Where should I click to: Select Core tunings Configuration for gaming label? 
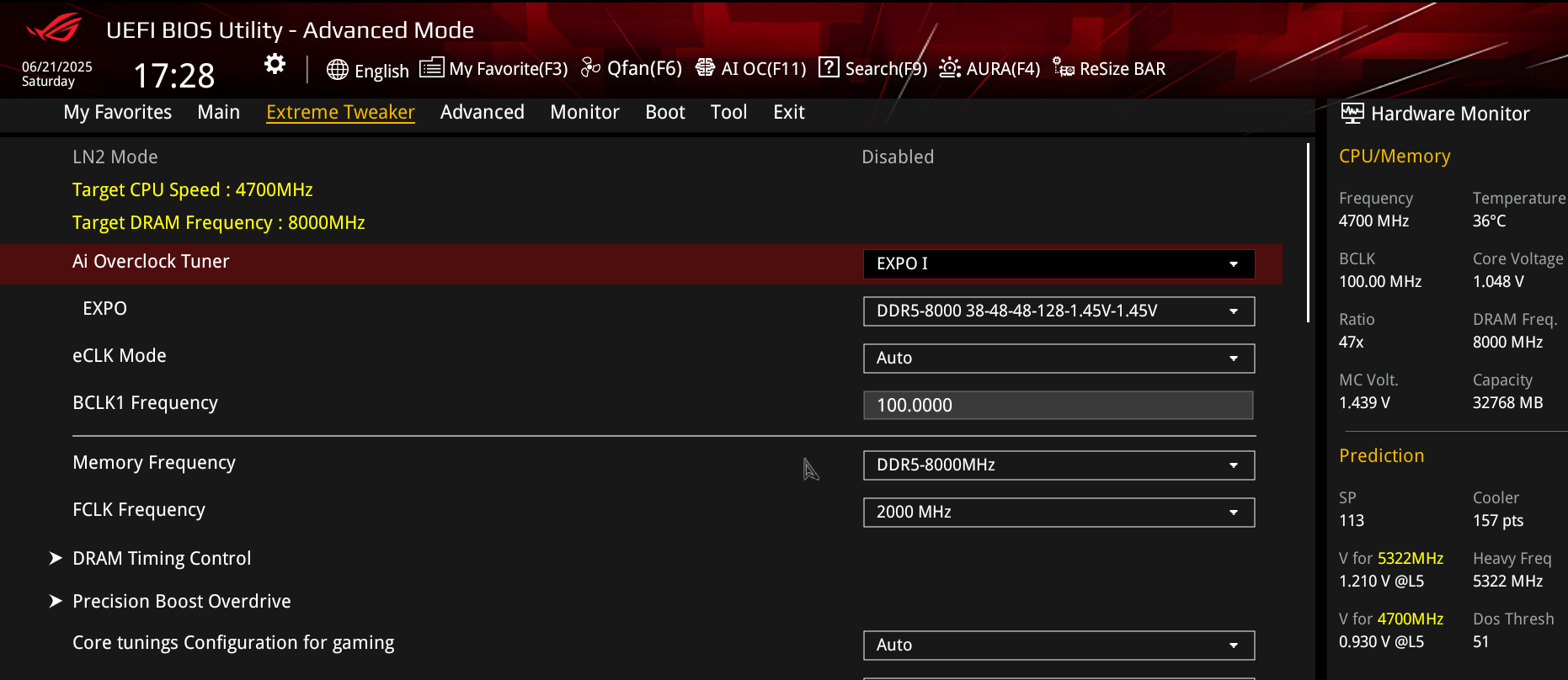pos(233,643)
